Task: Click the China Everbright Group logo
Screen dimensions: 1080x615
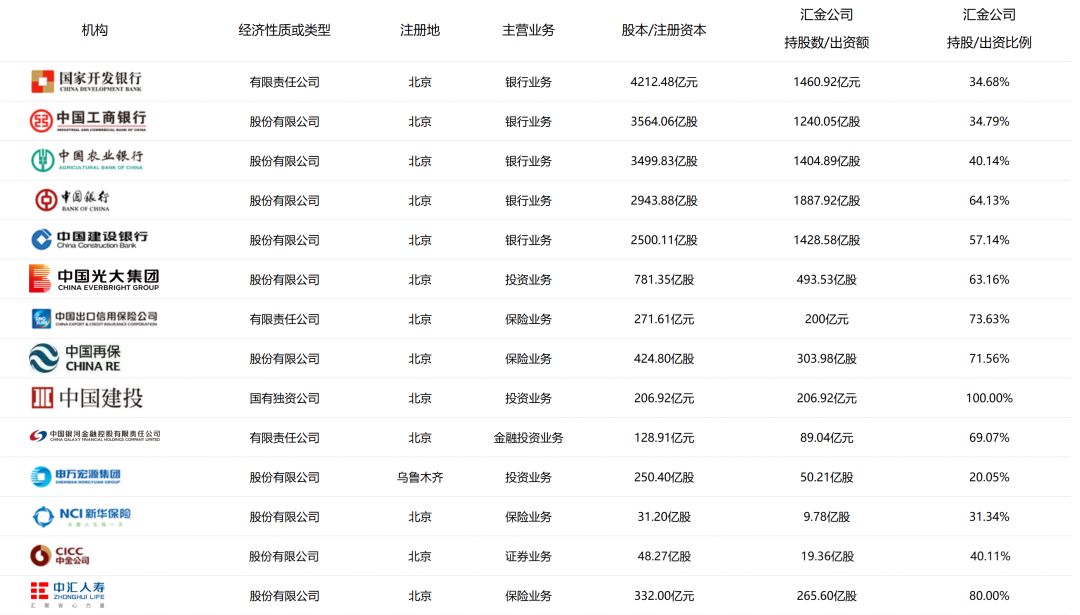Action: pos(94,279)
